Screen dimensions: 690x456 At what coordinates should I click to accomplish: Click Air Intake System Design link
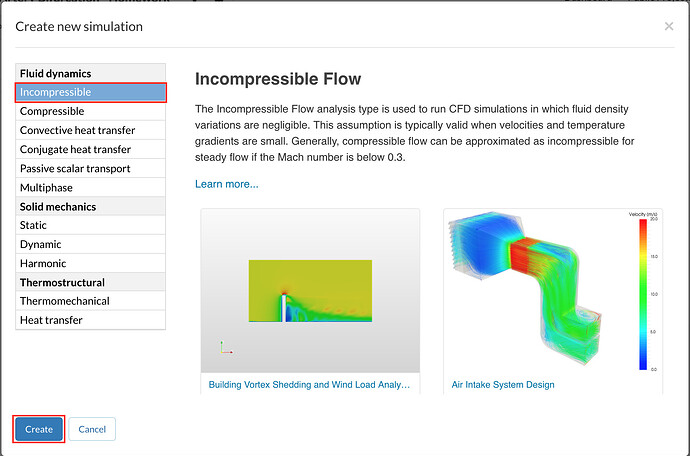click(x=503, y=384)
